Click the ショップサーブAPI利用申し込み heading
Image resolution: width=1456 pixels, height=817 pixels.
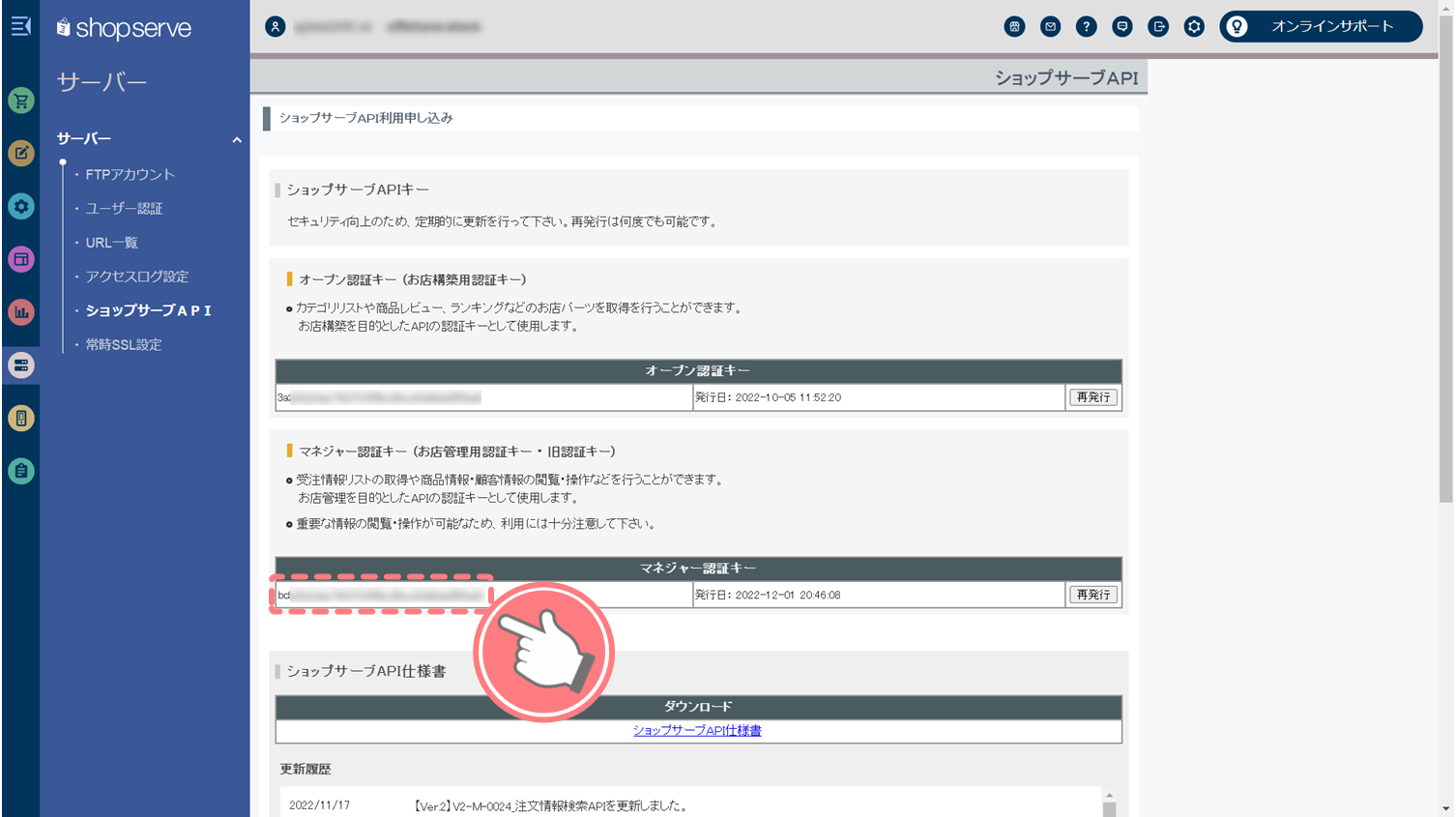365,118
